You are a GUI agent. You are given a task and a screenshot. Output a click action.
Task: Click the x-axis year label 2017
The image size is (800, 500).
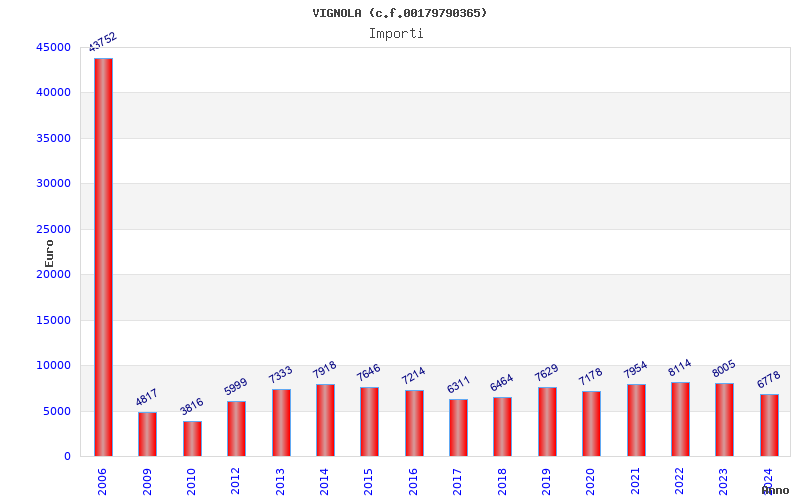point(458,482)
